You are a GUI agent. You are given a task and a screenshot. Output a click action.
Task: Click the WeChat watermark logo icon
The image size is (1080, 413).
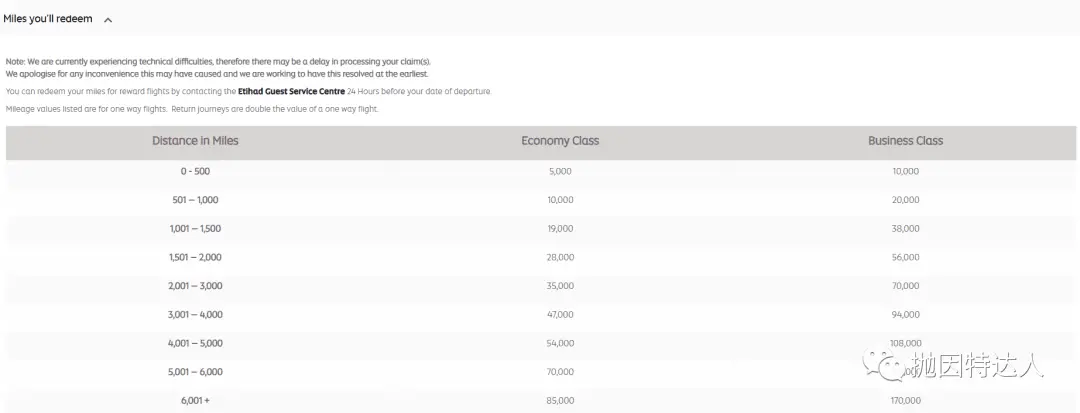(884, 366)
